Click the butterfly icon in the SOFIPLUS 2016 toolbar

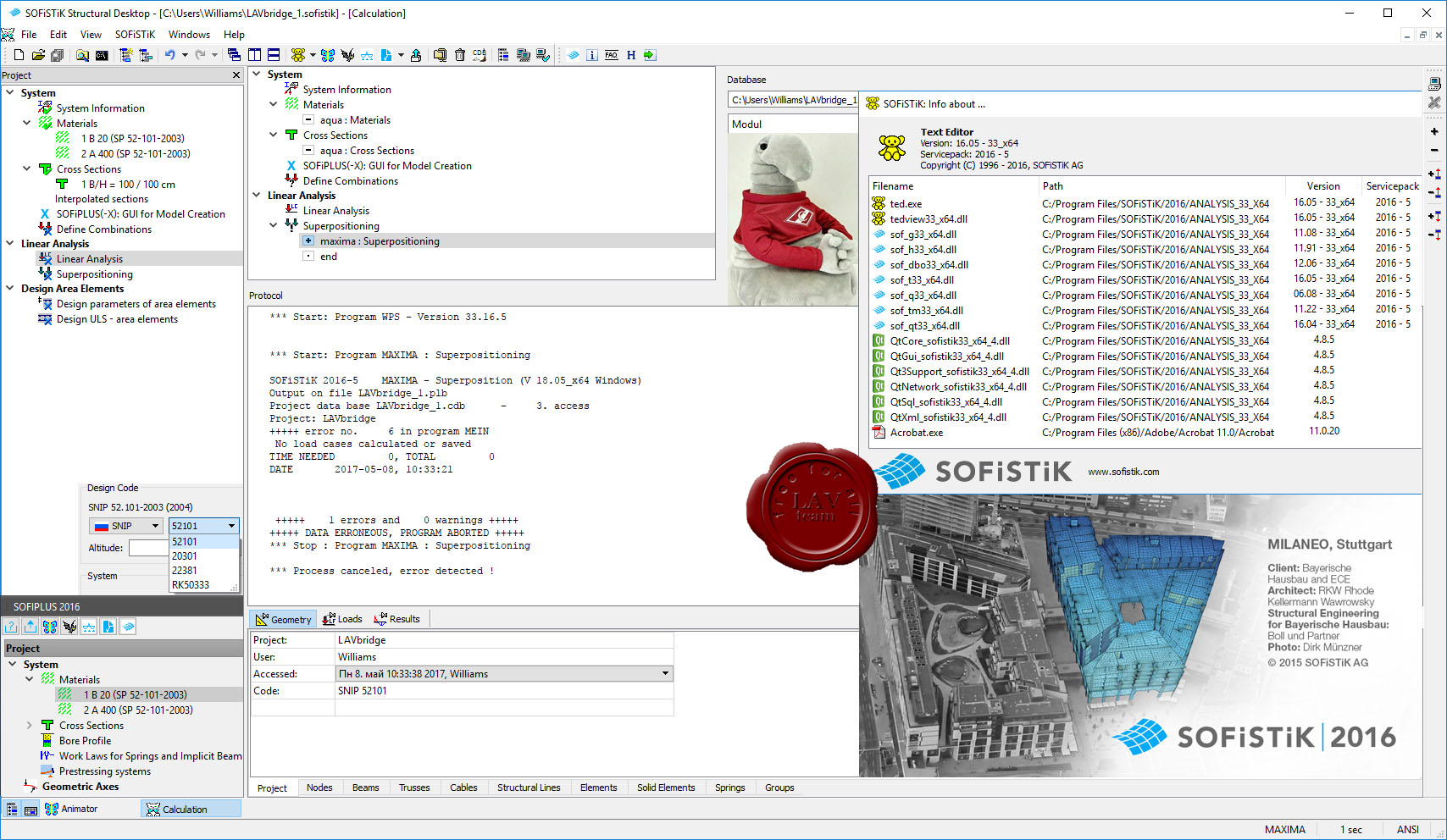tap(50, 627)
